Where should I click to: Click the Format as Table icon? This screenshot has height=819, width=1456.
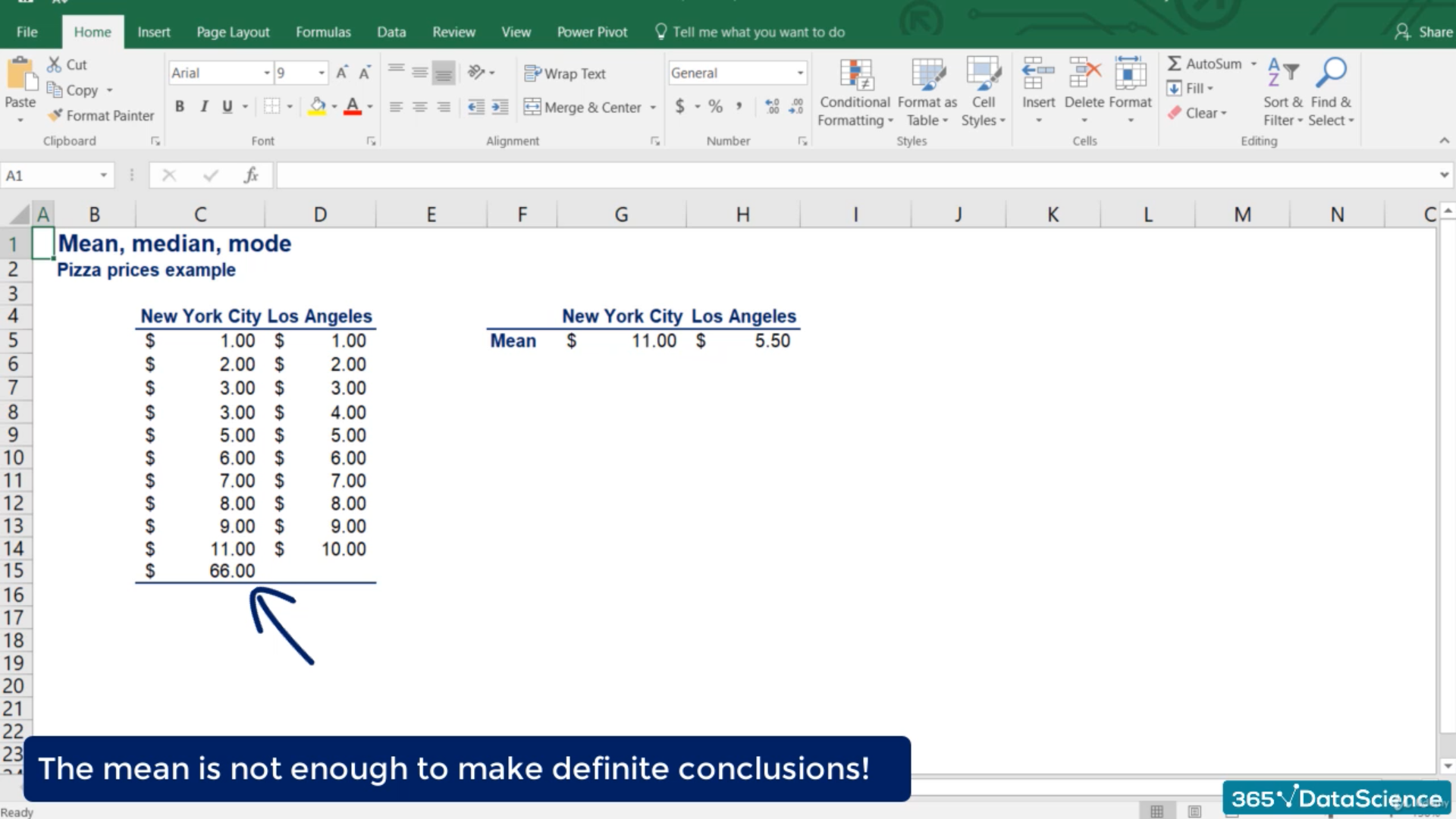click(x=927, y=75)
